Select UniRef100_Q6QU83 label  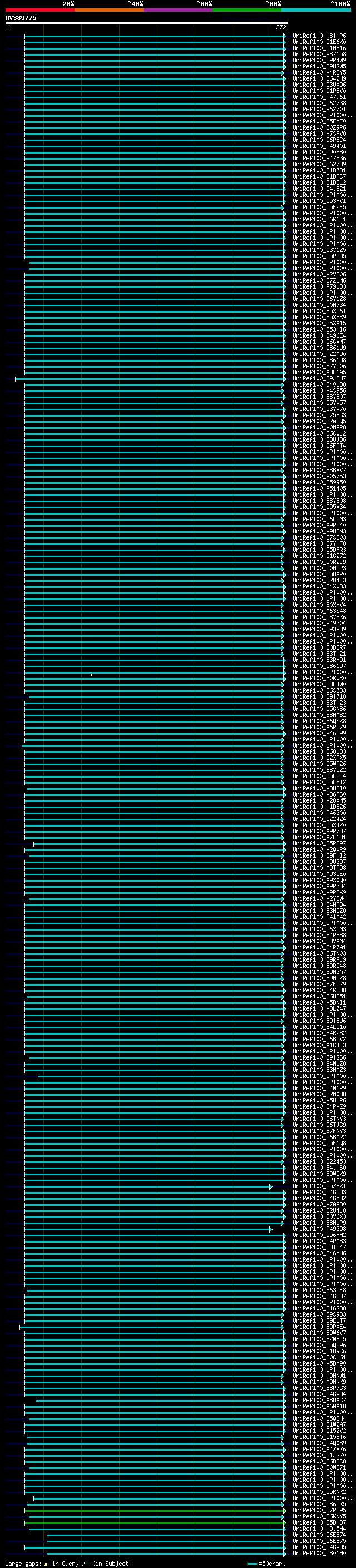(319, 752)
